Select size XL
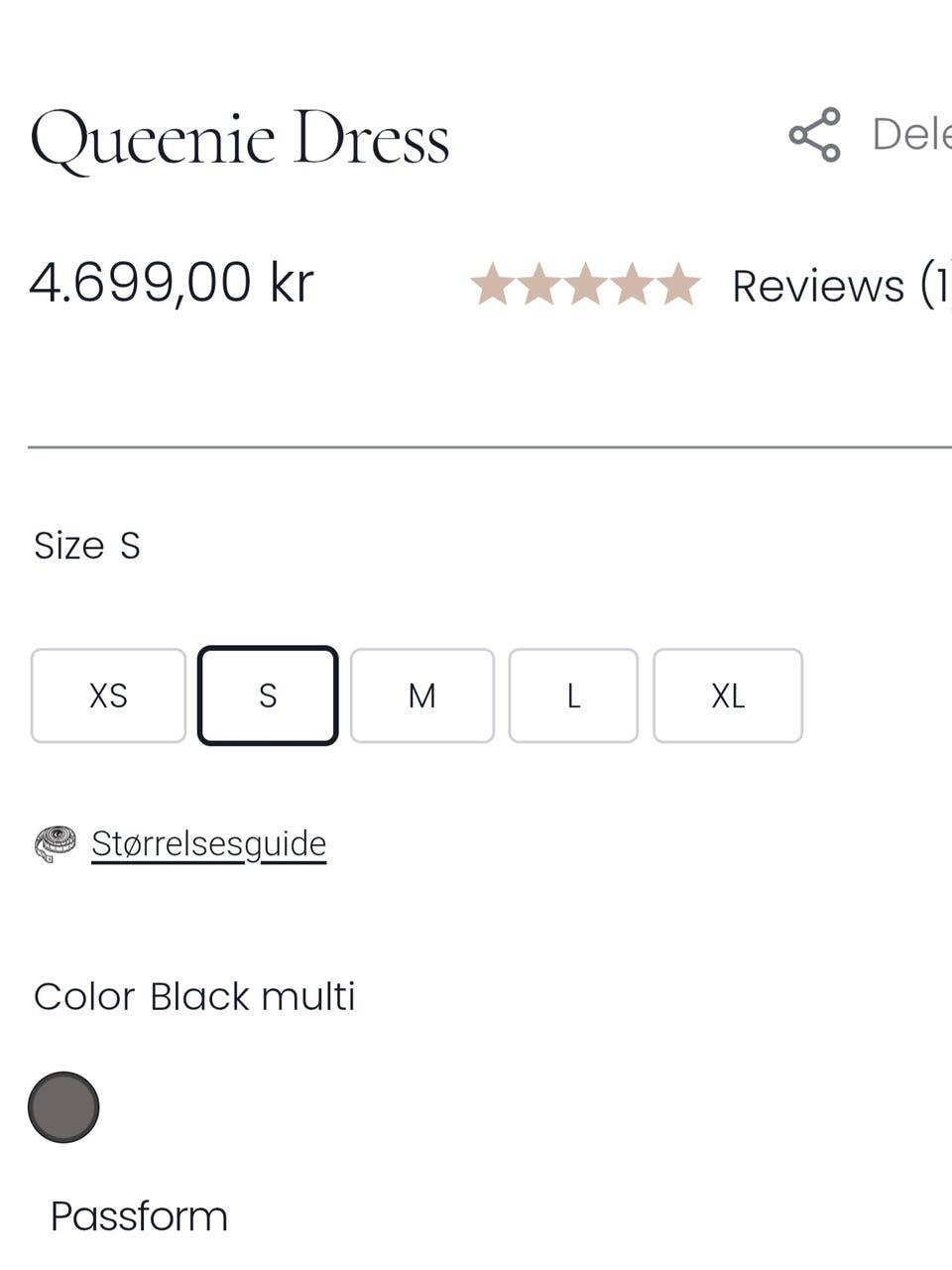Screen dimensions: 952x1270 tap(728, 696)
